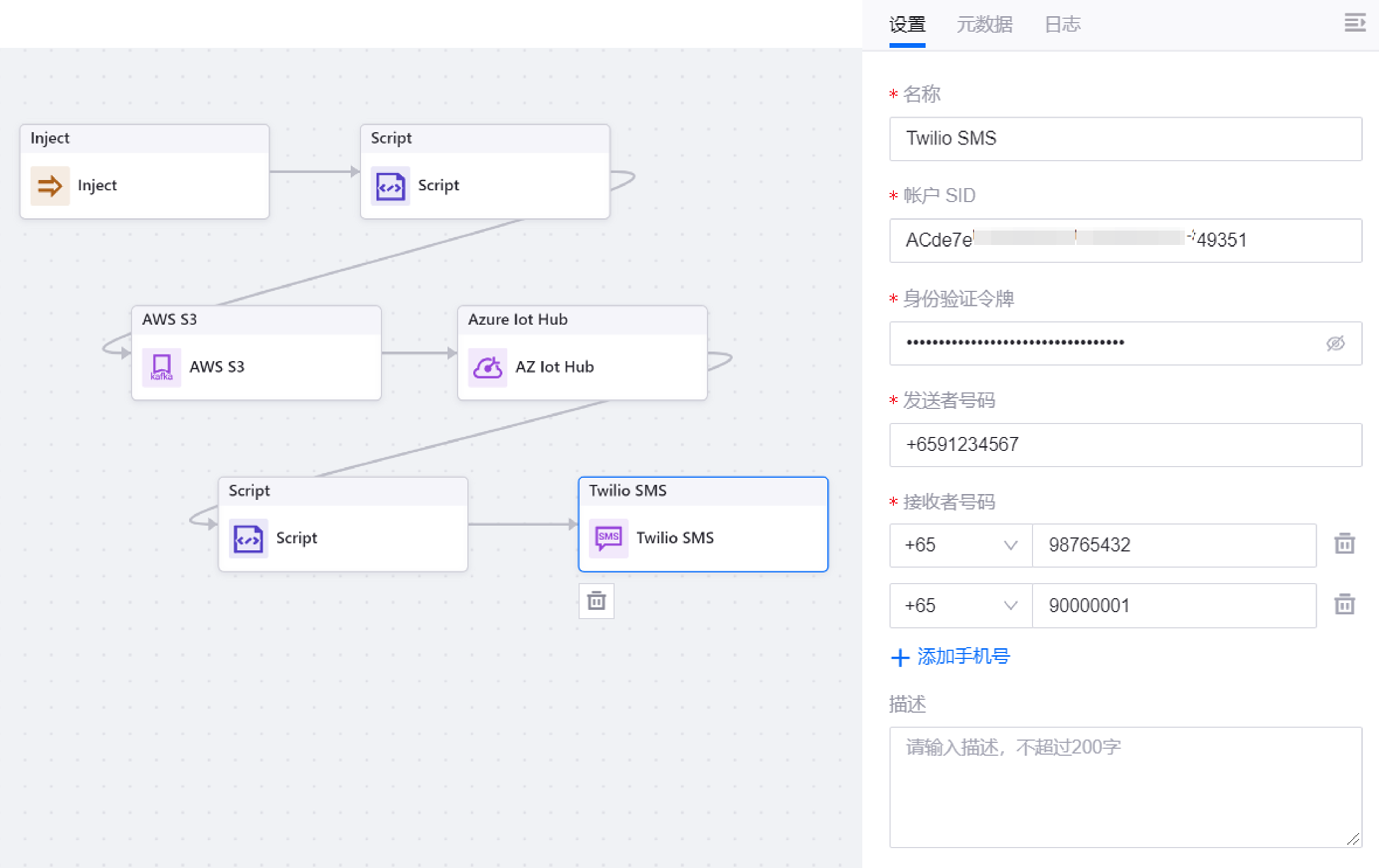Viewport: 1379px width, 868px height.
Task: Open the 日志 tab
Action: pos(1062,24)
